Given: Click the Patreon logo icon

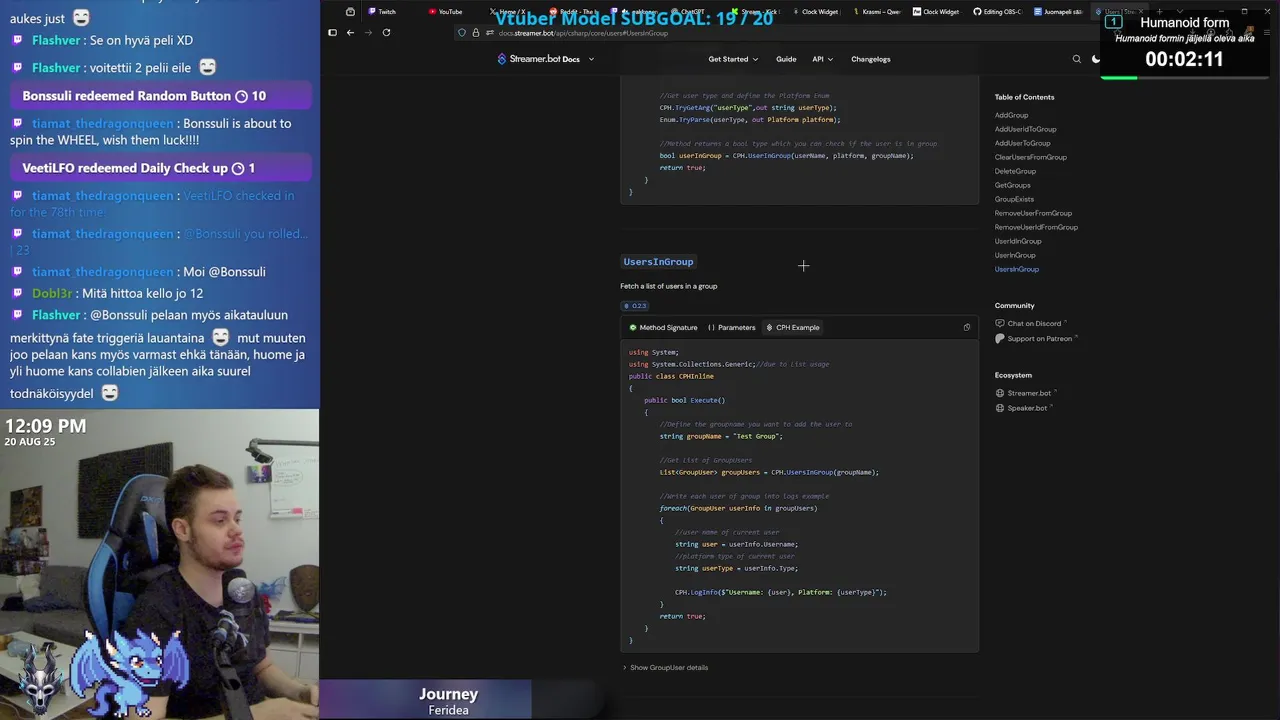Looking at the screenshot, I should click(1000, 339).
